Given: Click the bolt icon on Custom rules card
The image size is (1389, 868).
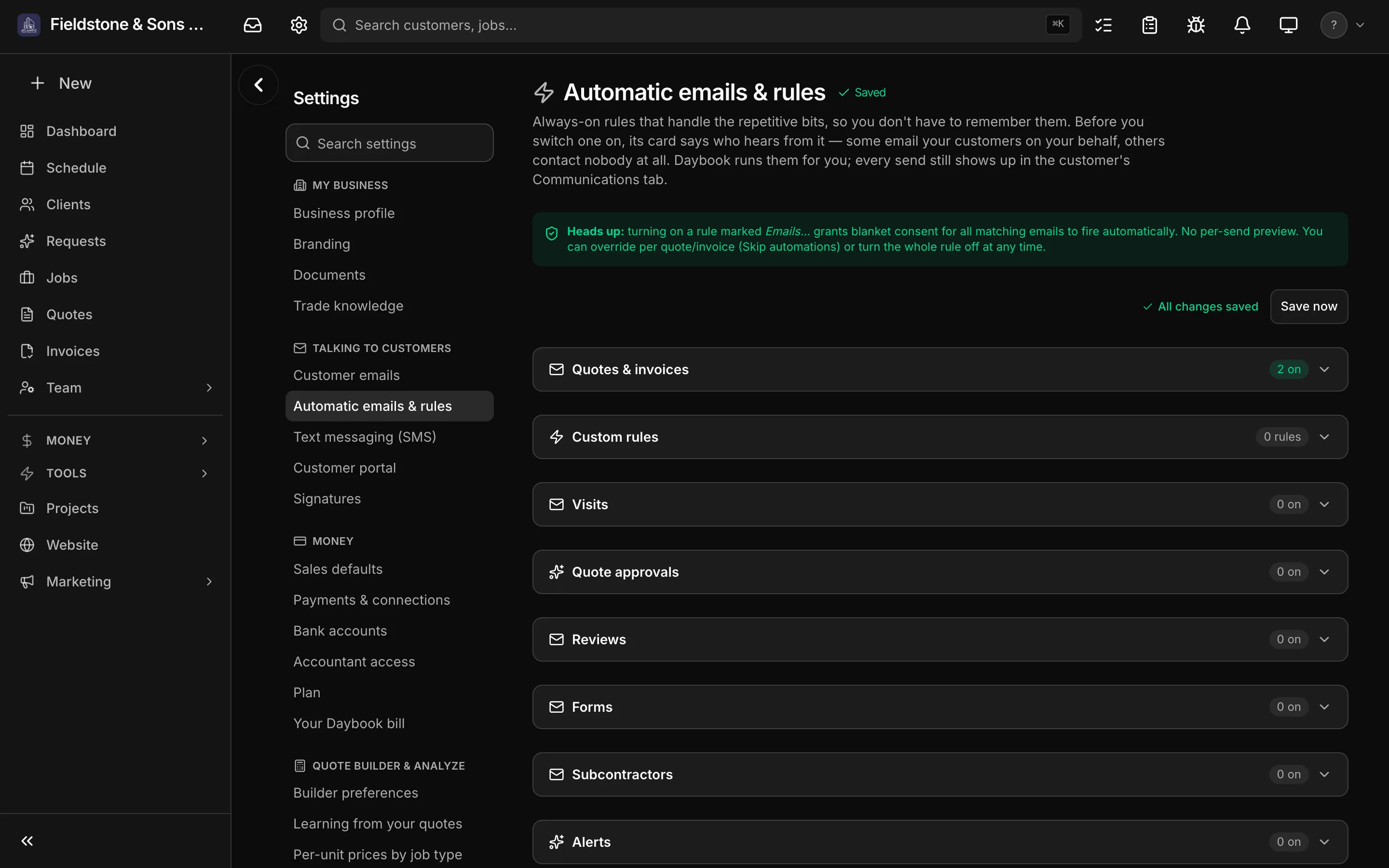Looking at the screenshot, I should [x=556, y=437].
